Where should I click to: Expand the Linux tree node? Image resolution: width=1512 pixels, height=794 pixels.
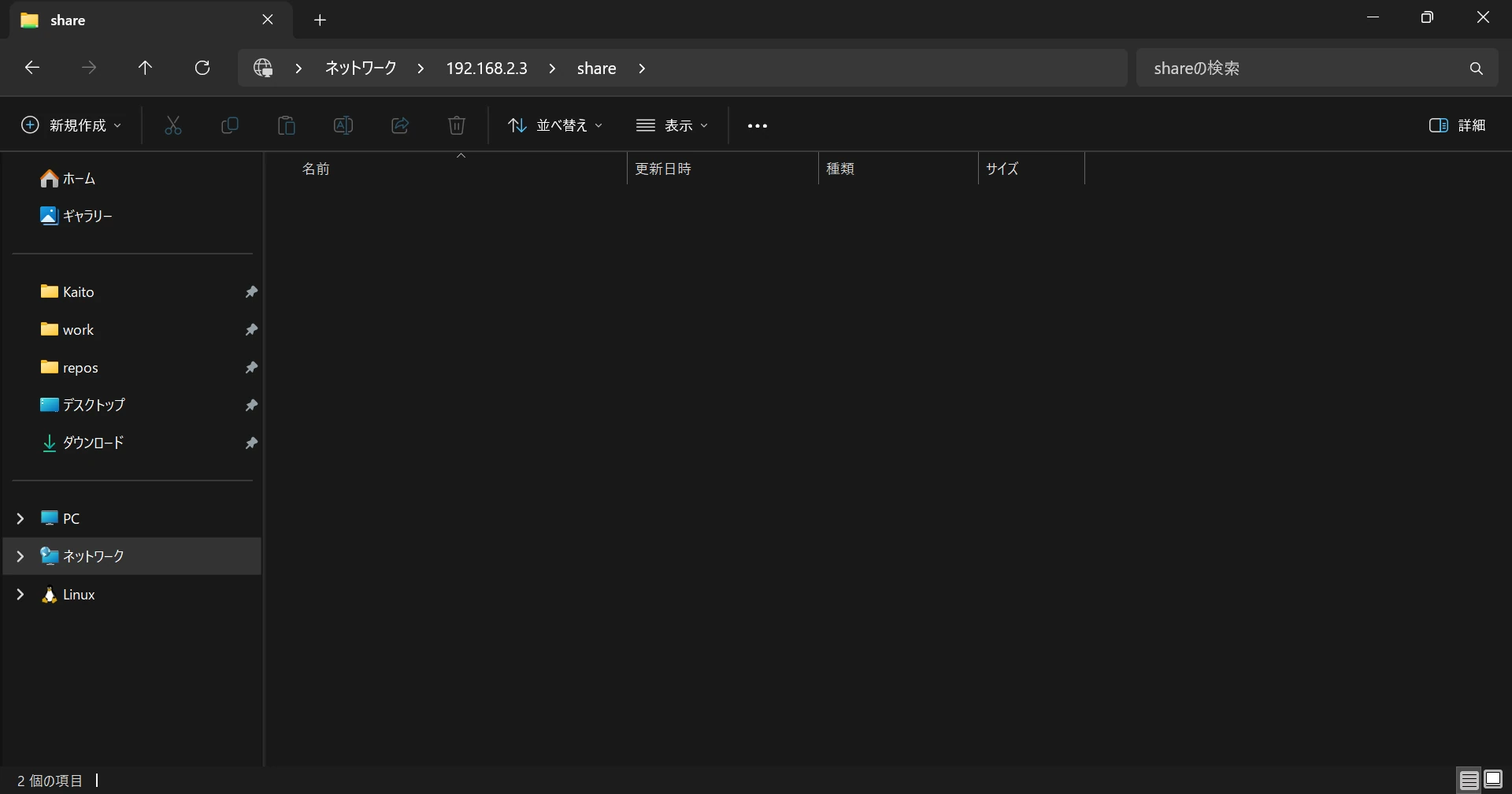pyautogui.click(x=20, y=595)
